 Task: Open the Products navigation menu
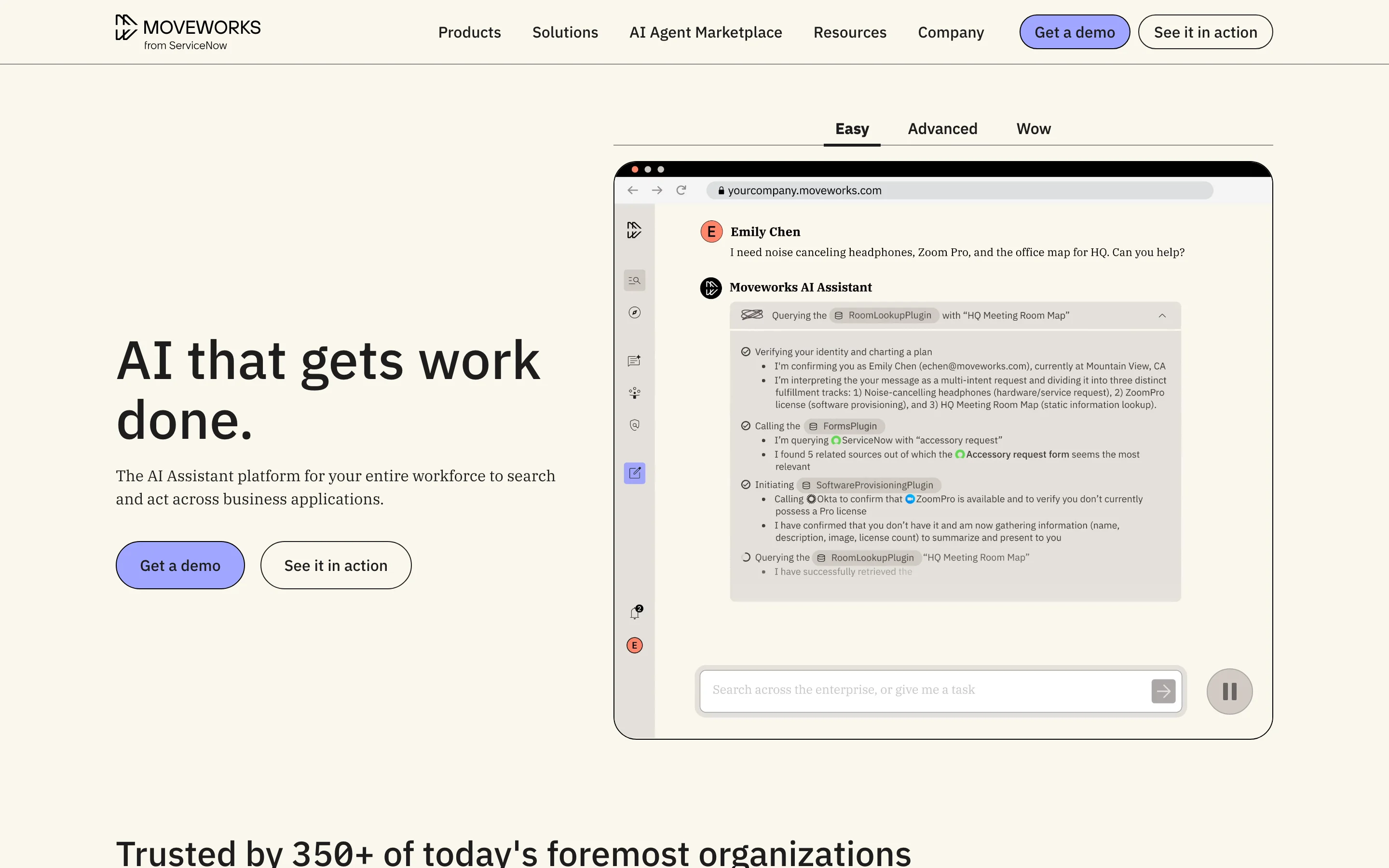pos(469,32)
